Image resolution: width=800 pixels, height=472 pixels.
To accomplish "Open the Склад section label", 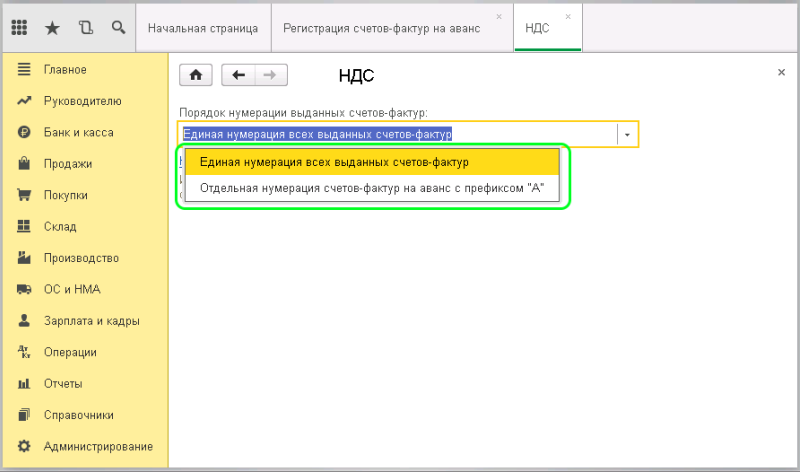I will pyautogui.click(x=60, y=227).
